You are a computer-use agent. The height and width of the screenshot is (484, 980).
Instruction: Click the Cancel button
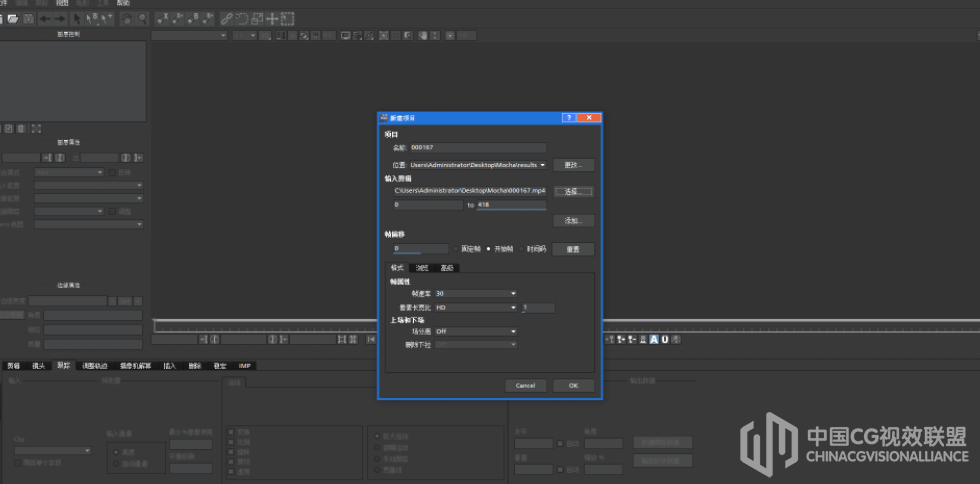pyautogui.click(x=526, y=386)
